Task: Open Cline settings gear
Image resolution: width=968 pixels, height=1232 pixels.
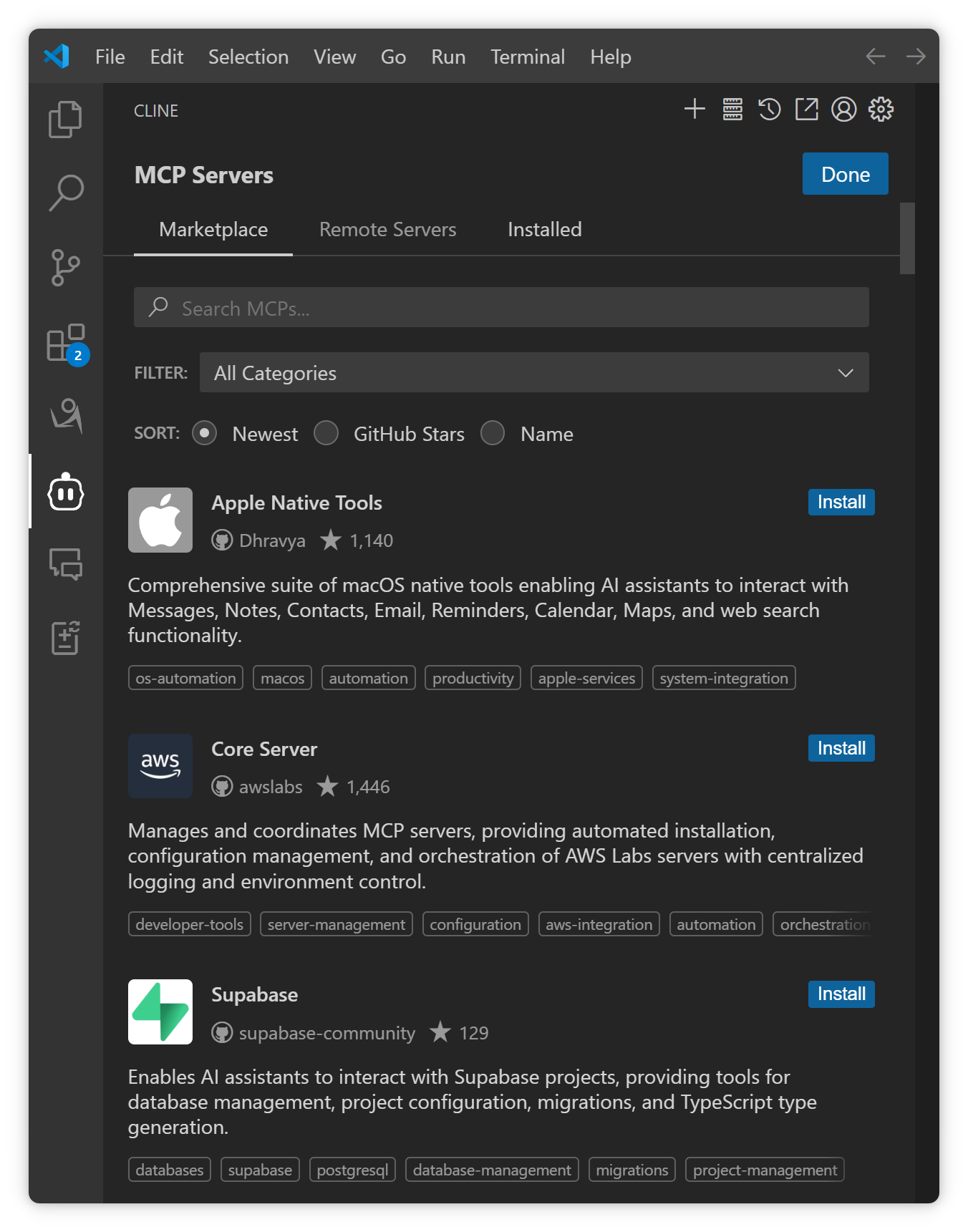Action: point(881,110)
